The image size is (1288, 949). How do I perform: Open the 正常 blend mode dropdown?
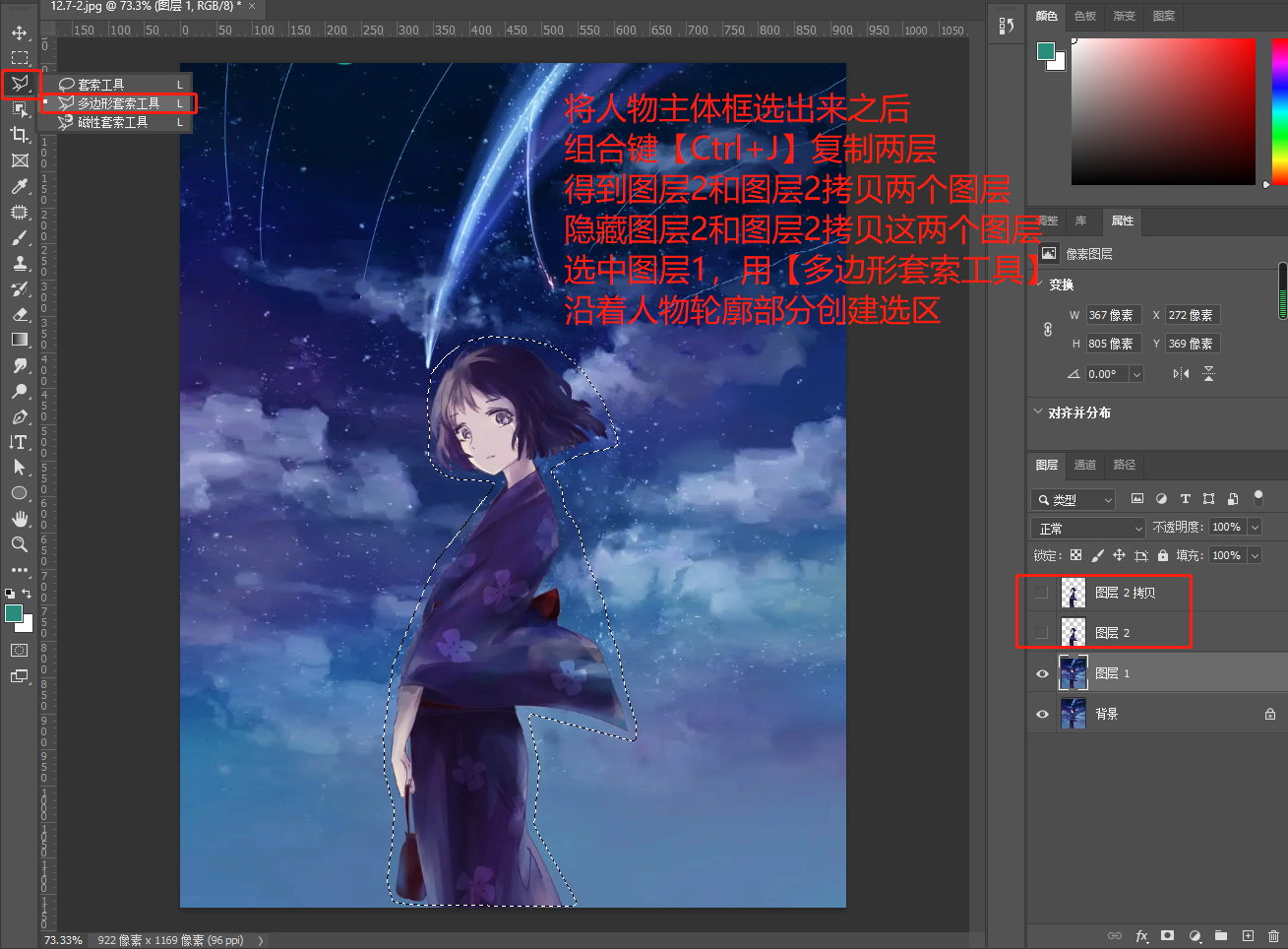point(1088,528)
